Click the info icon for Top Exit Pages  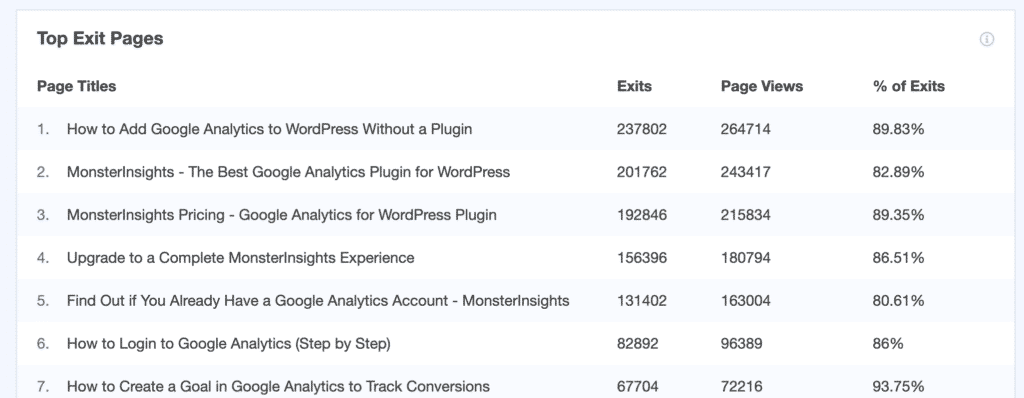pyautogui.click(x=987, y=39)
